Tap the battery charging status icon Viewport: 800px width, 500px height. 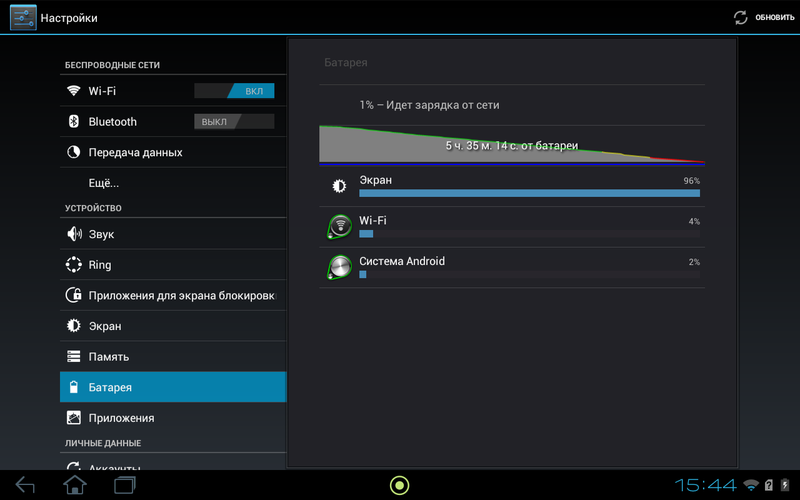tap(785, 485)
